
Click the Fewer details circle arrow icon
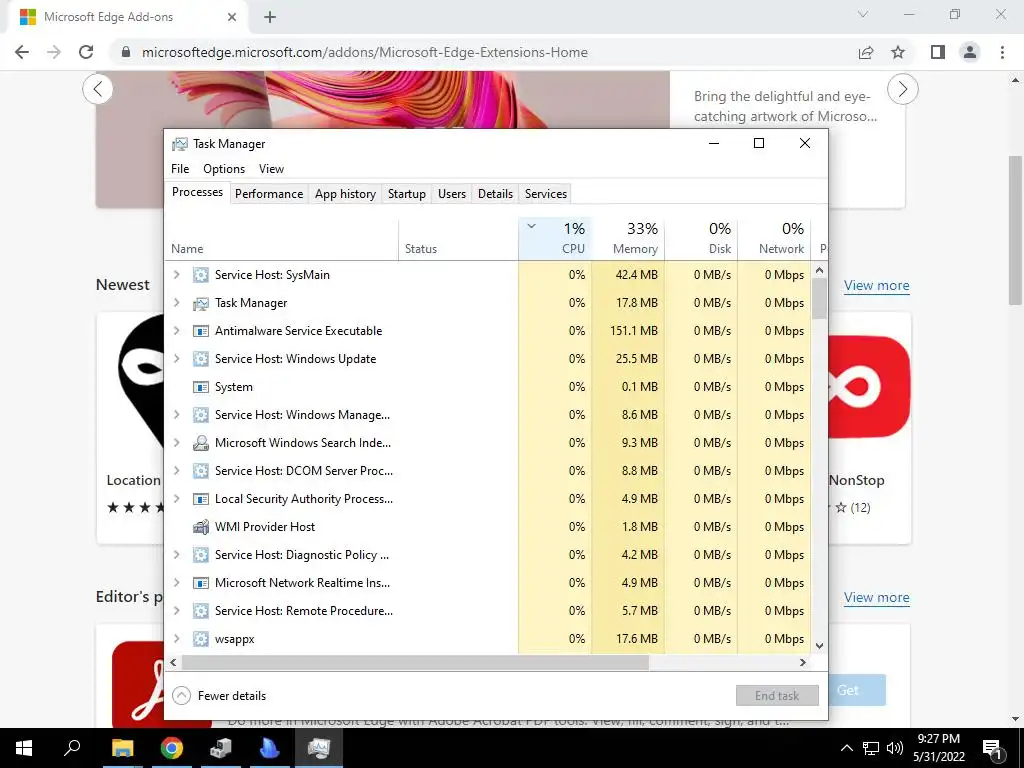[x=182, y=696]
